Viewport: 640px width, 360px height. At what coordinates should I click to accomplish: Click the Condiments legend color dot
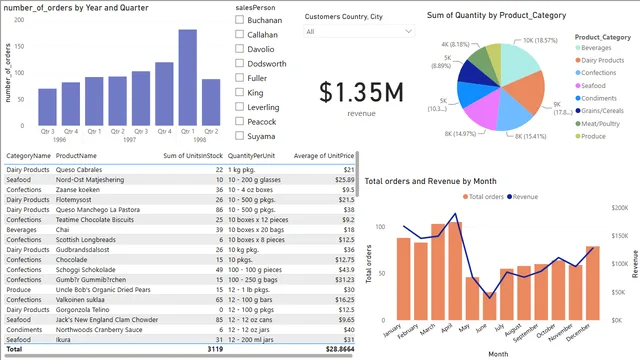pos(578,98)
